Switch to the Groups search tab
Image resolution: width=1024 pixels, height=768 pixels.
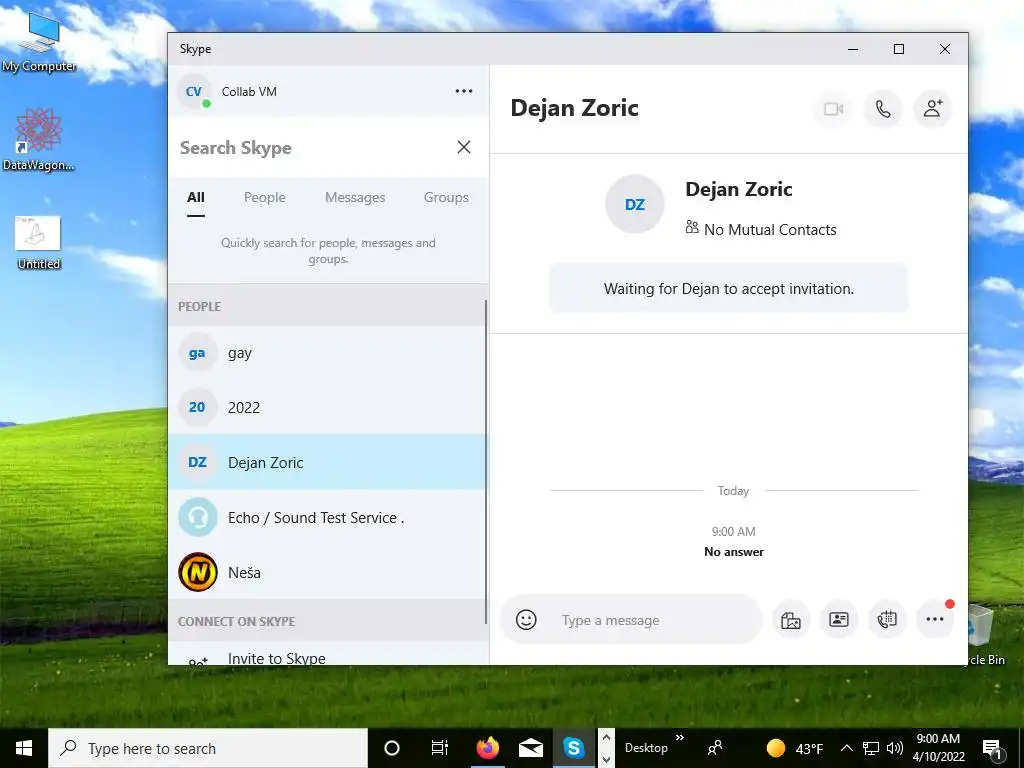(446, 198)
